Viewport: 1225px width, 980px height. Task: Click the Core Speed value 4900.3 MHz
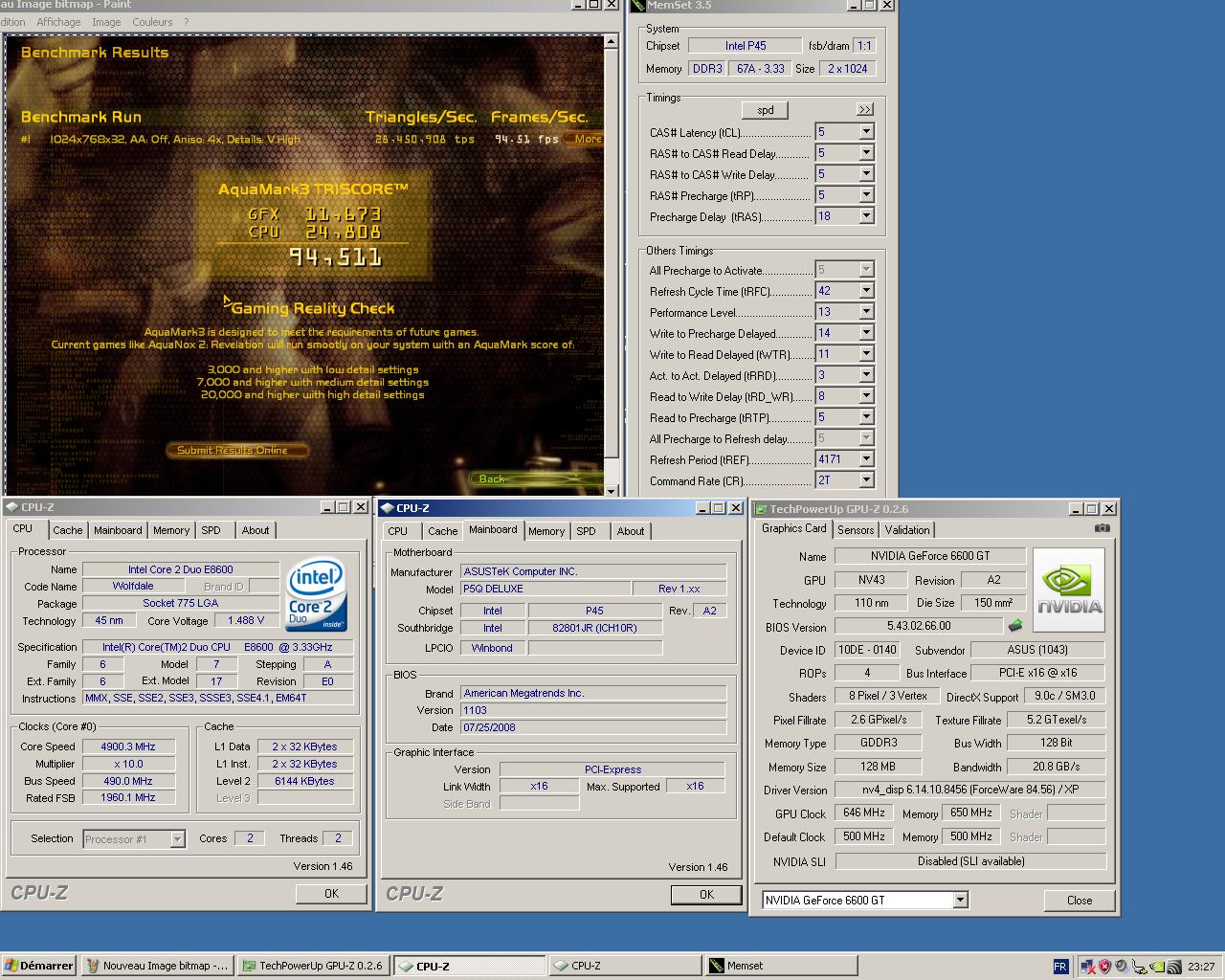pos(128,746)
